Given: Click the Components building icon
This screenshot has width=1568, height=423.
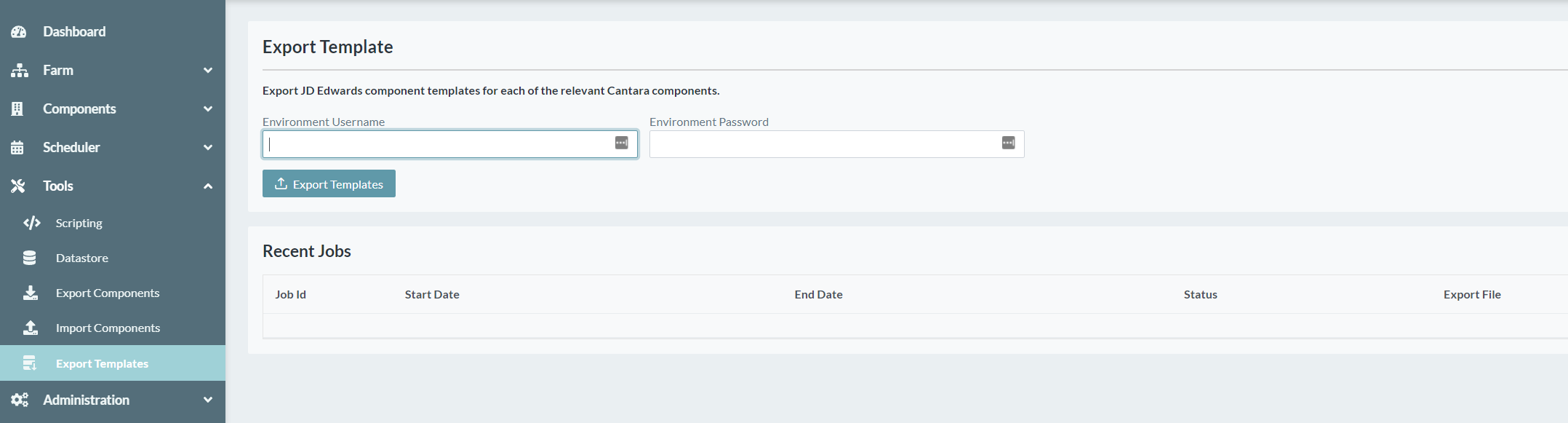Looking at the screenshot, I should pos(17,109).
